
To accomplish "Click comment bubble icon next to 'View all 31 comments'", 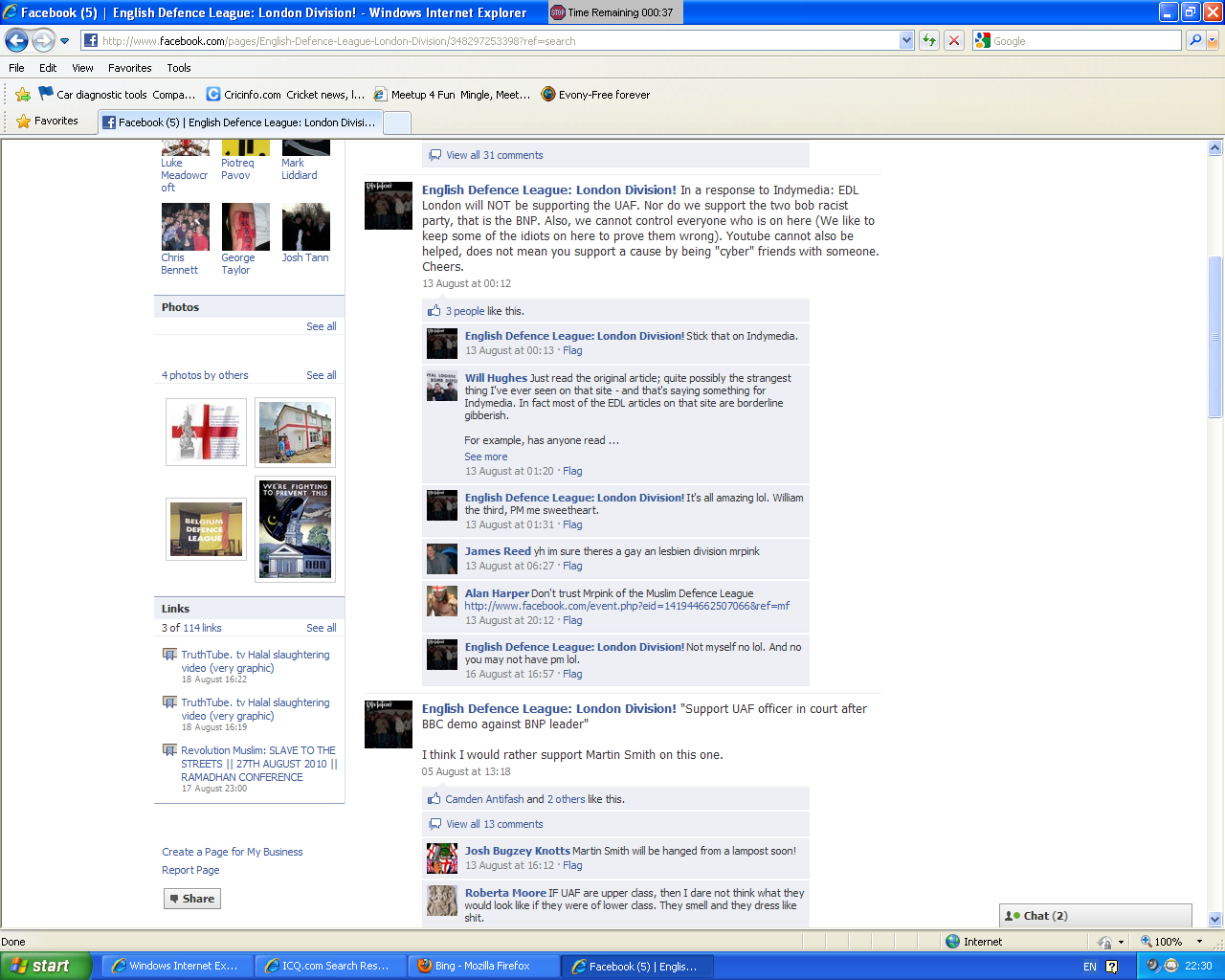I will 435,155.
